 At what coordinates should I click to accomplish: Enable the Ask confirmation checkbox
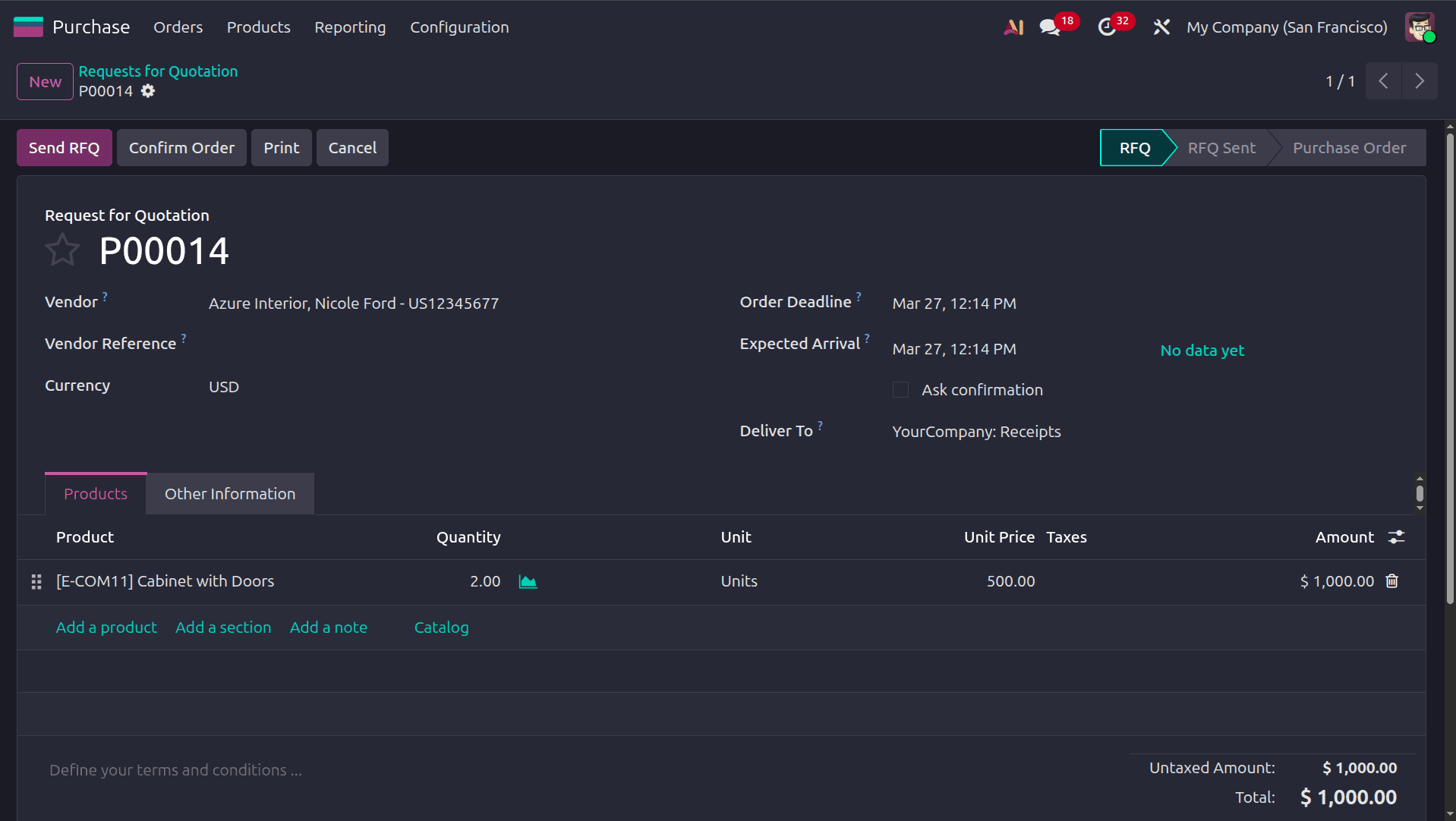coord(900,389)
